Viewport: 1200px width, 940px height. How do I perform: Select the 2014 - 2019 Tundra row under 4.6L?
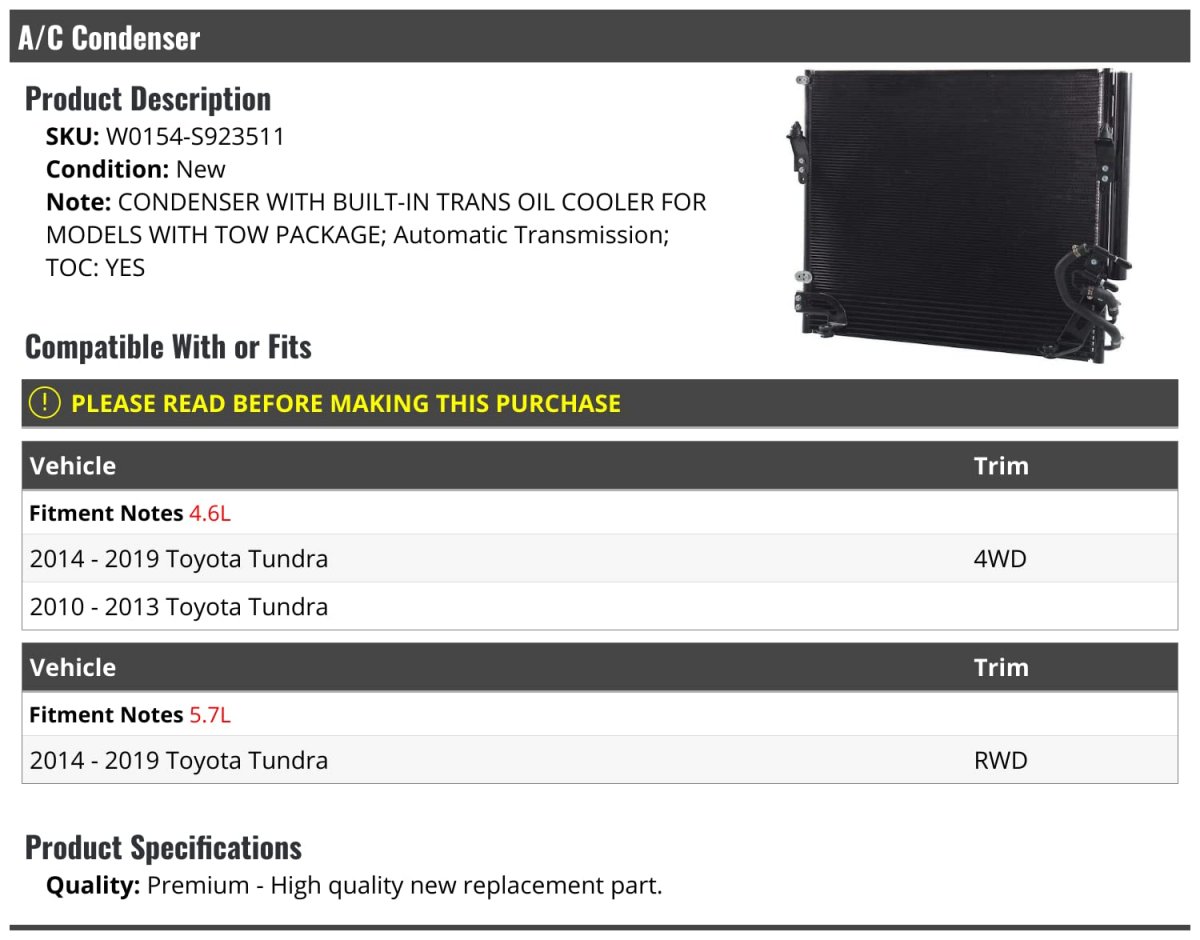tap(179, 559)
